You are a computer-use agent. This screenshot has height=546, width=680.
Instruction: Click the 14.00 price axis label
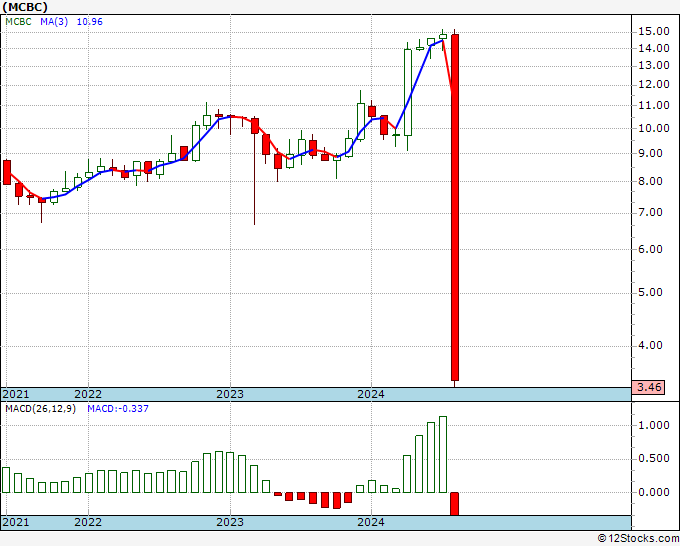(654, 49)
